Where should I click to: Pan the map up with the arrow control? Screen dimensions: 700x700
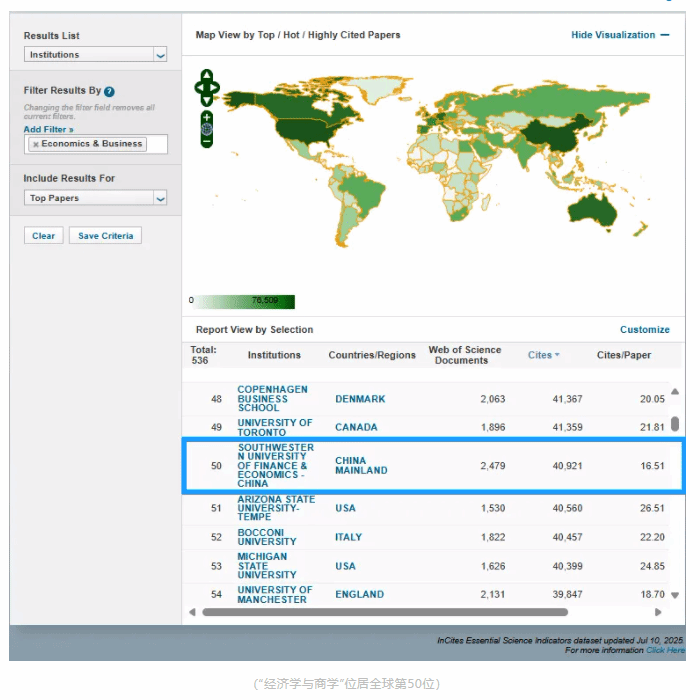pos(207,76)
